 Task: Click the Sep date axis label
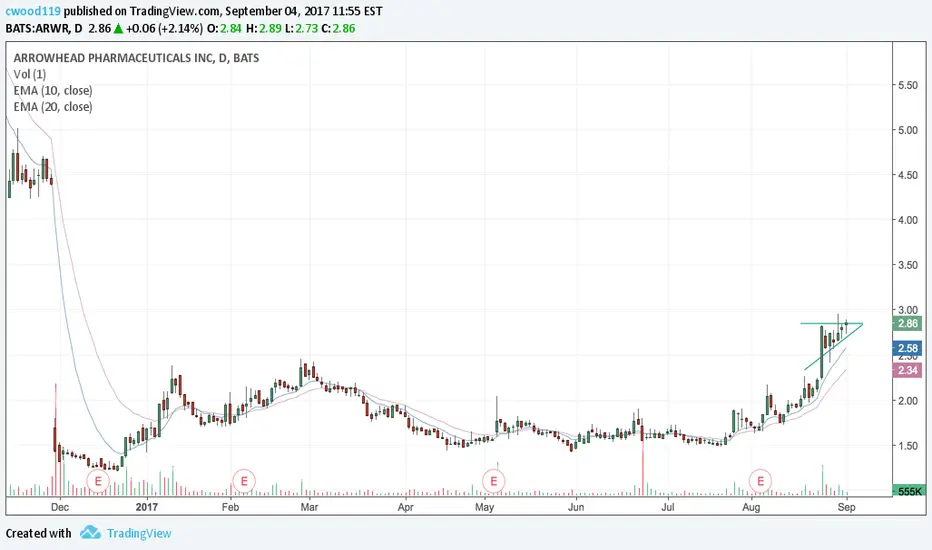tap(846, 507)
